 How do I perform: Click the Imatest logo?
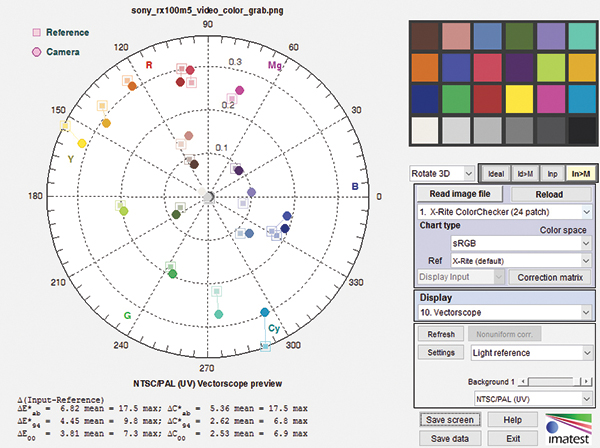tap(569, 429)
